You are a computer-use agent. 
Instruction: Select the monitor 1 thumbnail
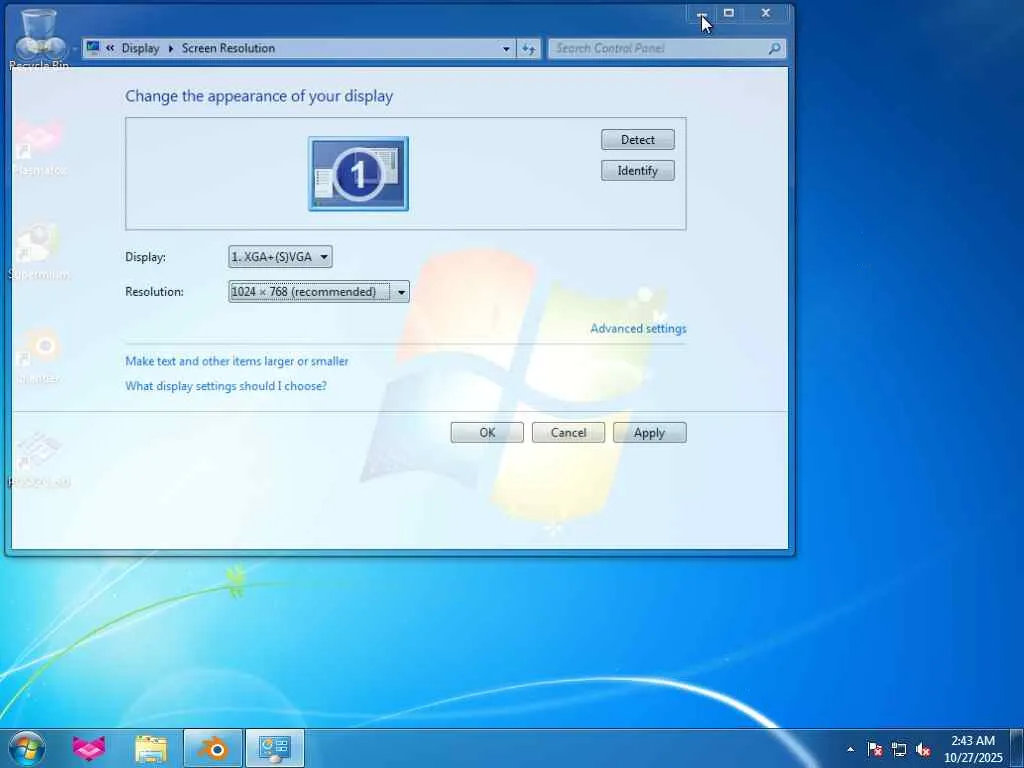tap(359, 174)
